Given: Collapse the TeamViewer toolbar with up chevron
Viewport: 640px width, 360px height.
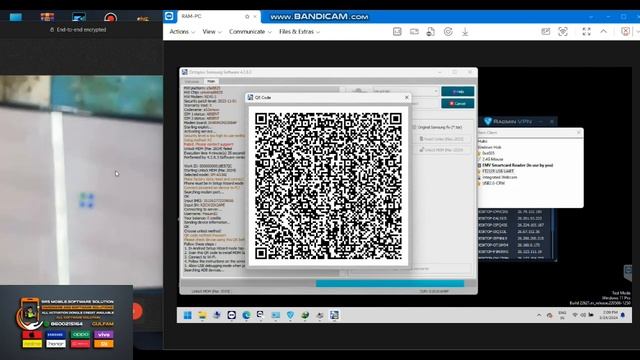Looking at the screenshot, I should (x=604, y=31).
